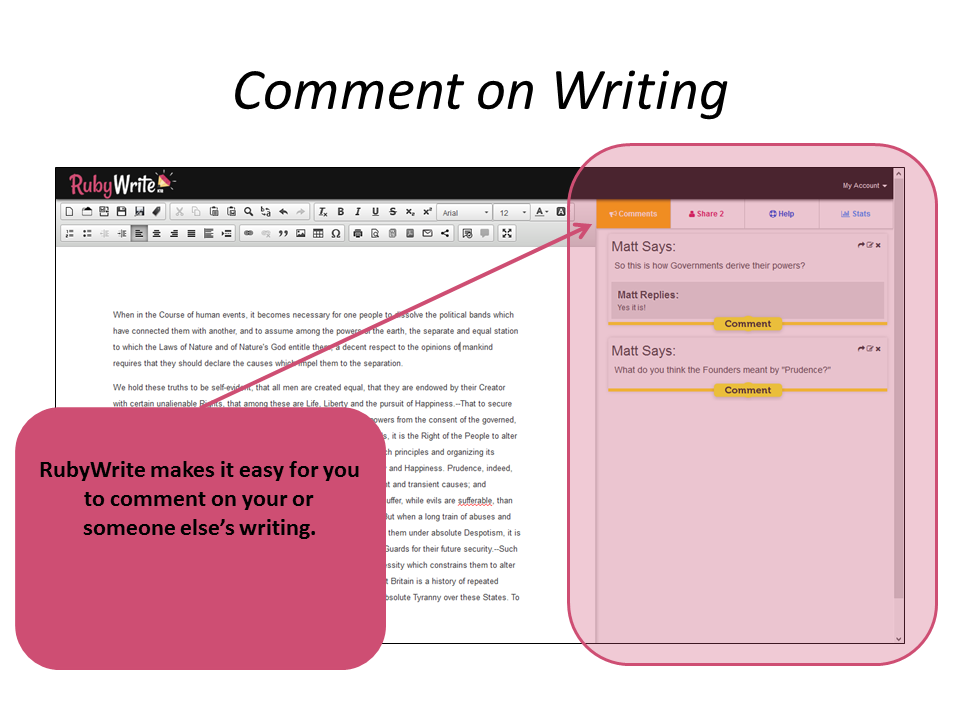Insert a bulleted list
This screenshot has width=960, height=720.
click(87, 233)
